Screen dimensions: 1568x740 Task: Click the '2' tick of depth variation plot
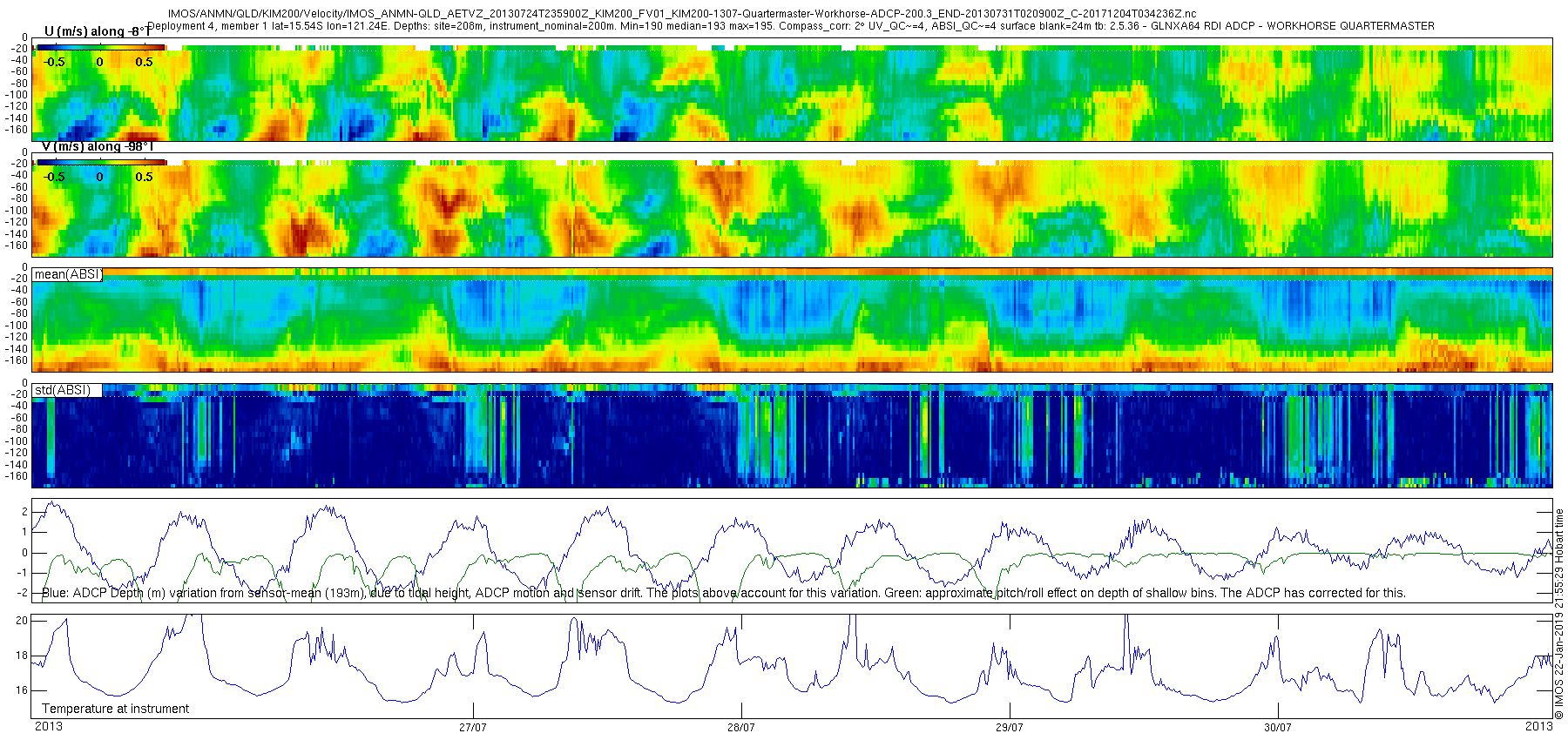(24, 512)
